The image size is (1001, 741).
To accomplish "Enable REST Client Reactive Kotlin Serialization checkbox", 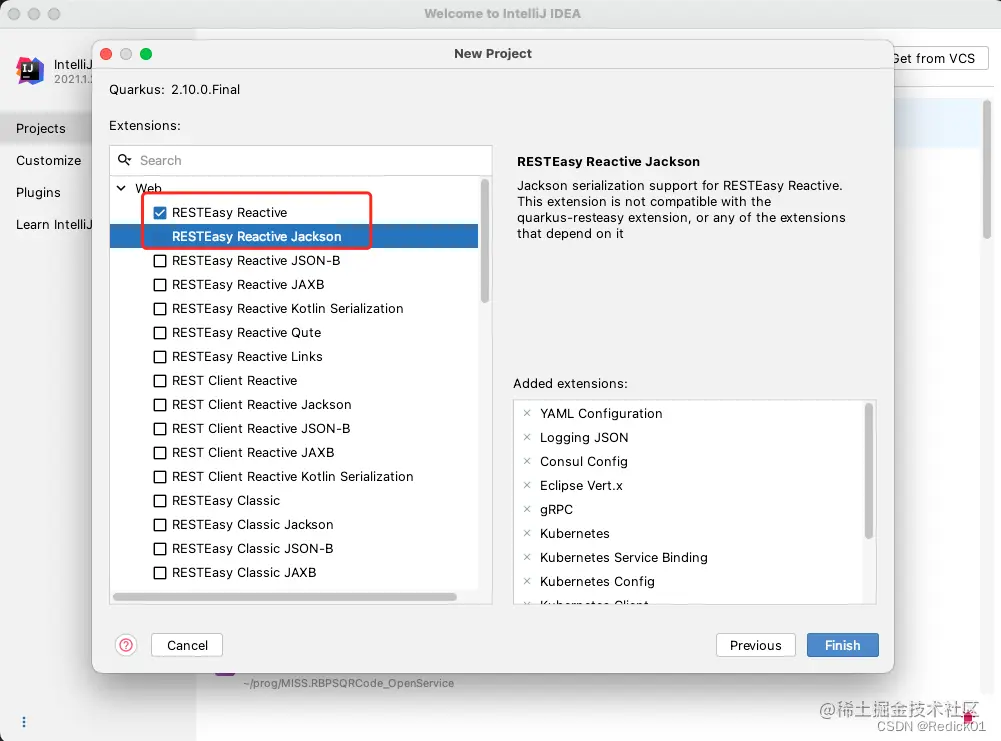I will pyautogui.click(x=160, y=477).
